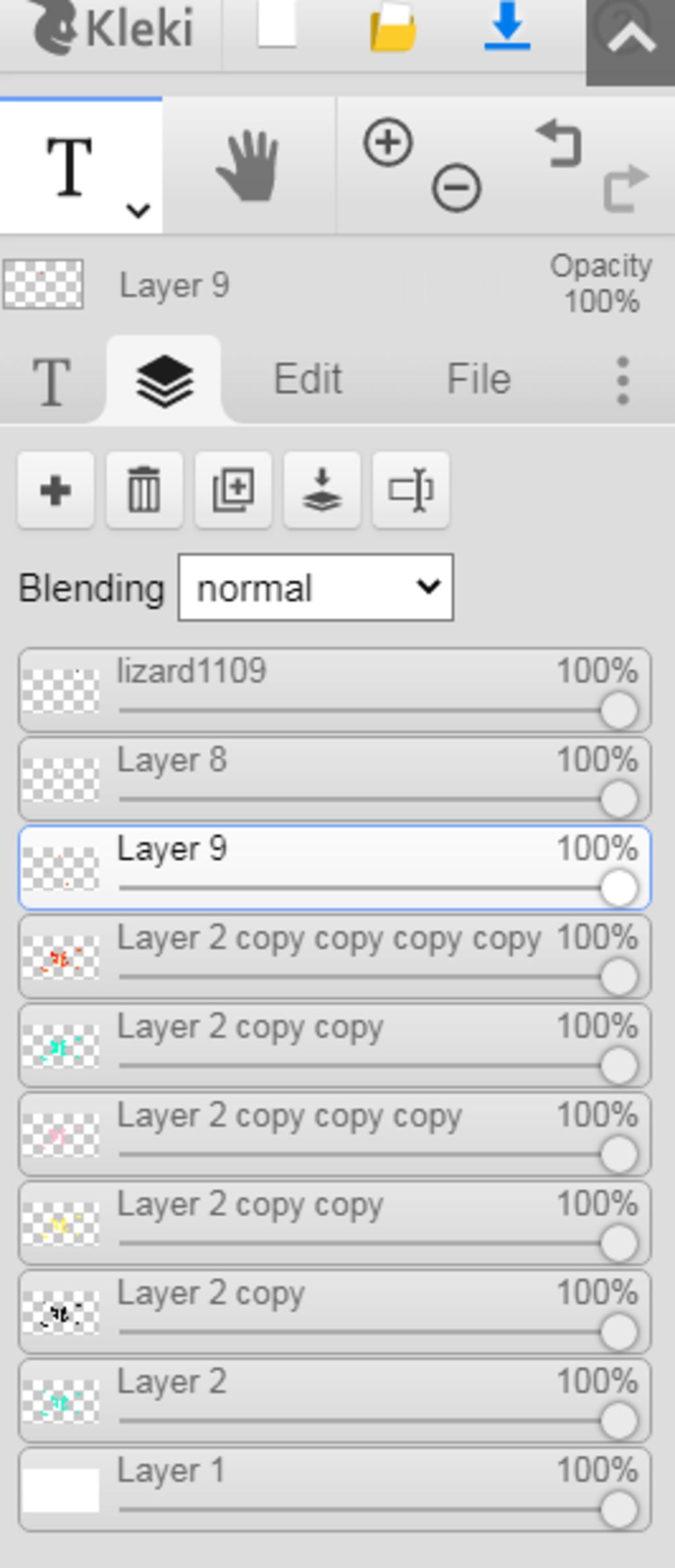Collapse the toolbar with the up chevron

pyautogui.click(x=631, y=41)
